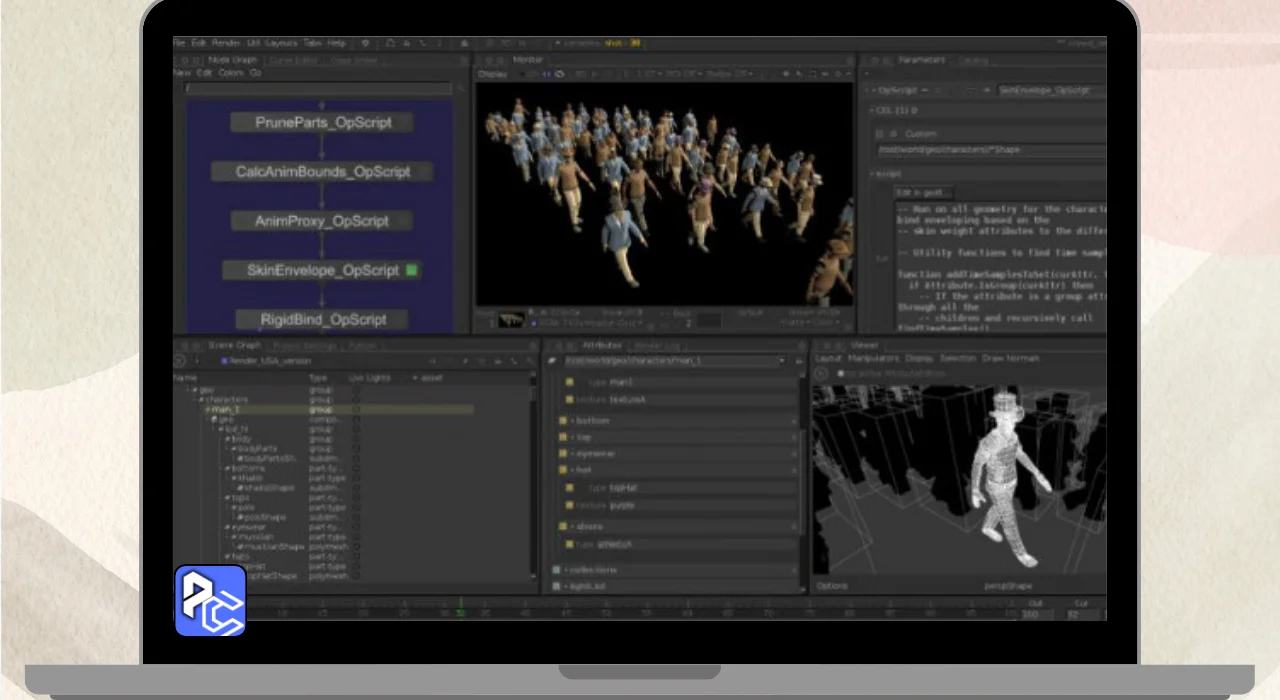Toggle Live Lights checkbox for geo row
The height and width of the screenshot is (700, 1280).
[x=356, y=390]
